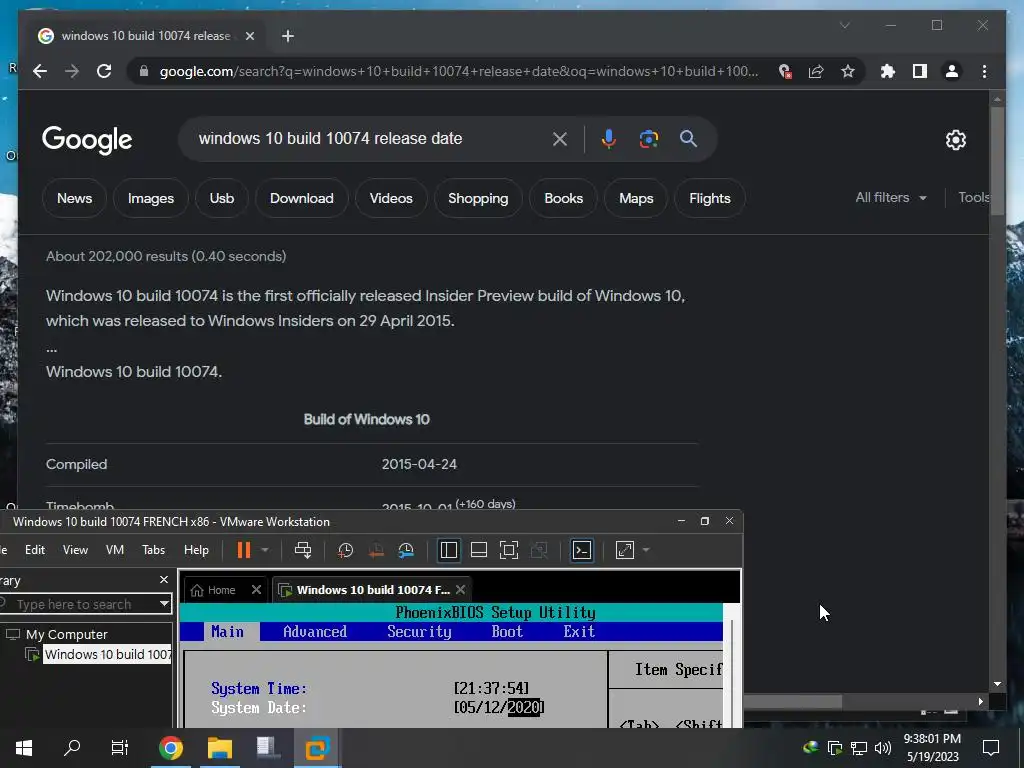Open VMware snapshot manager
Viewport: 1024px width, 768px height.
(x=406, y=551)
